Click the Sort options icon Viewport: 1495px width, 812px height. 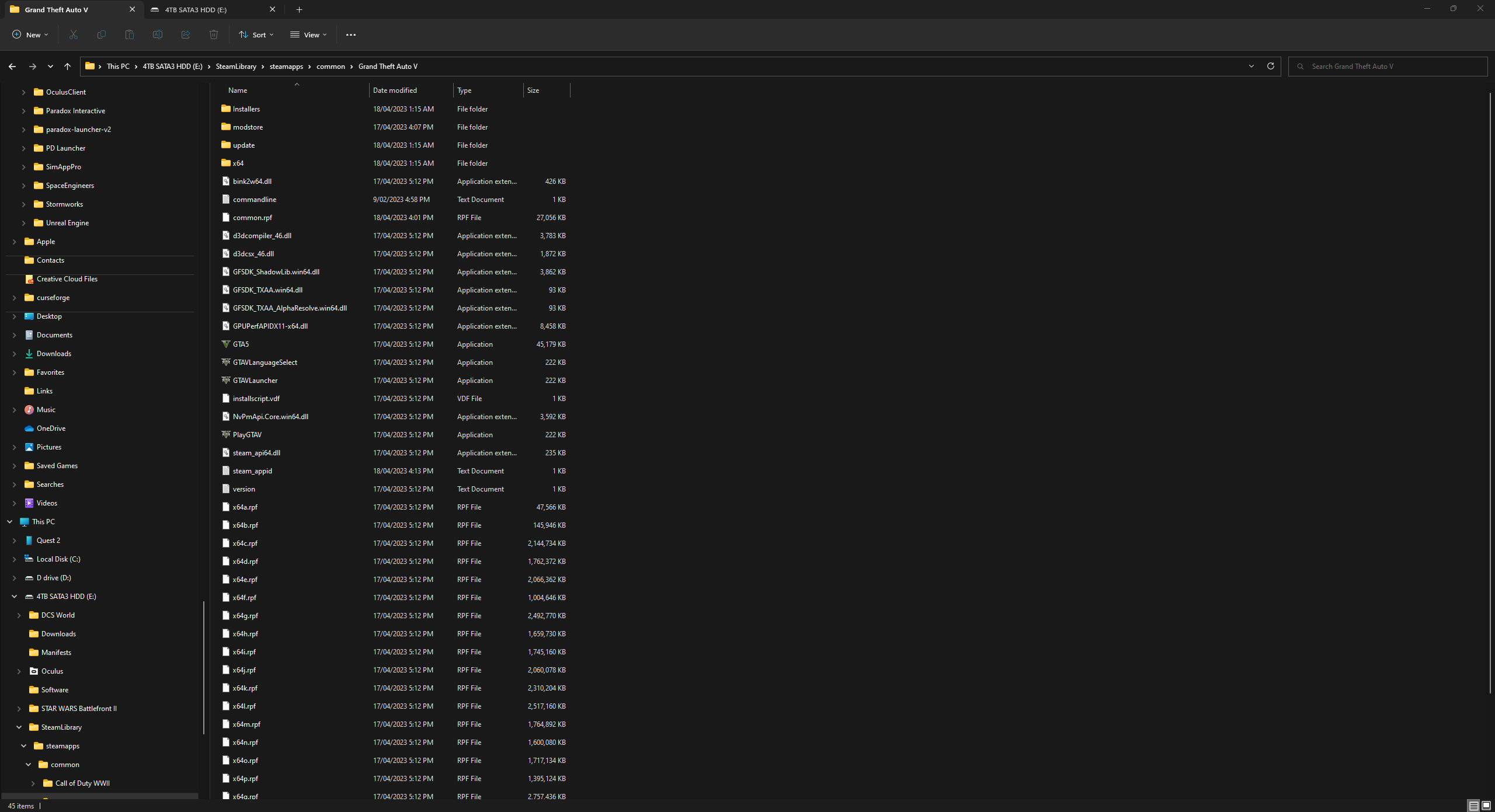pos(244,34)
